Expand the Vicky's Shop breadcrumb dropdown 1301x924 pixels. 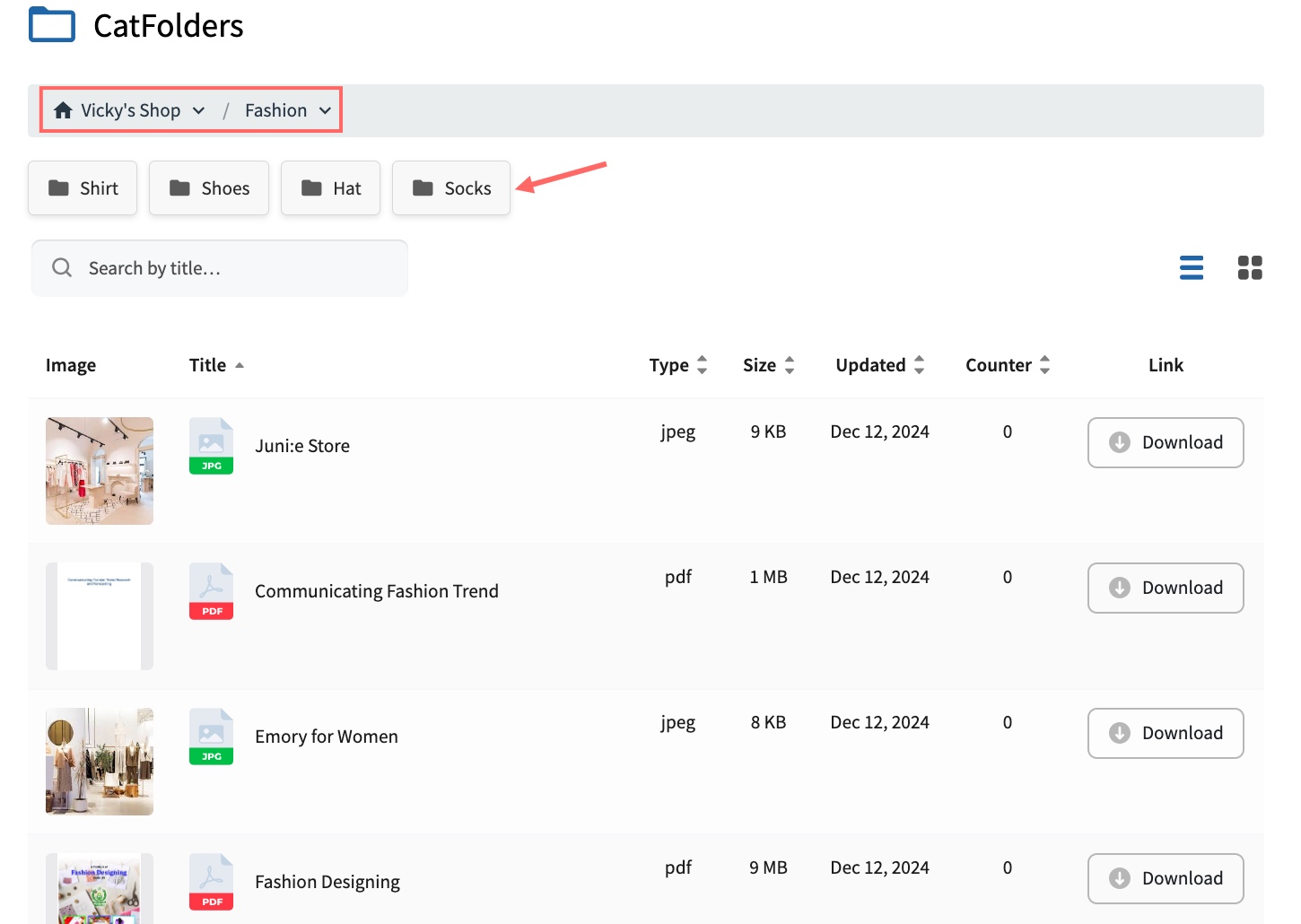point(199,110)
